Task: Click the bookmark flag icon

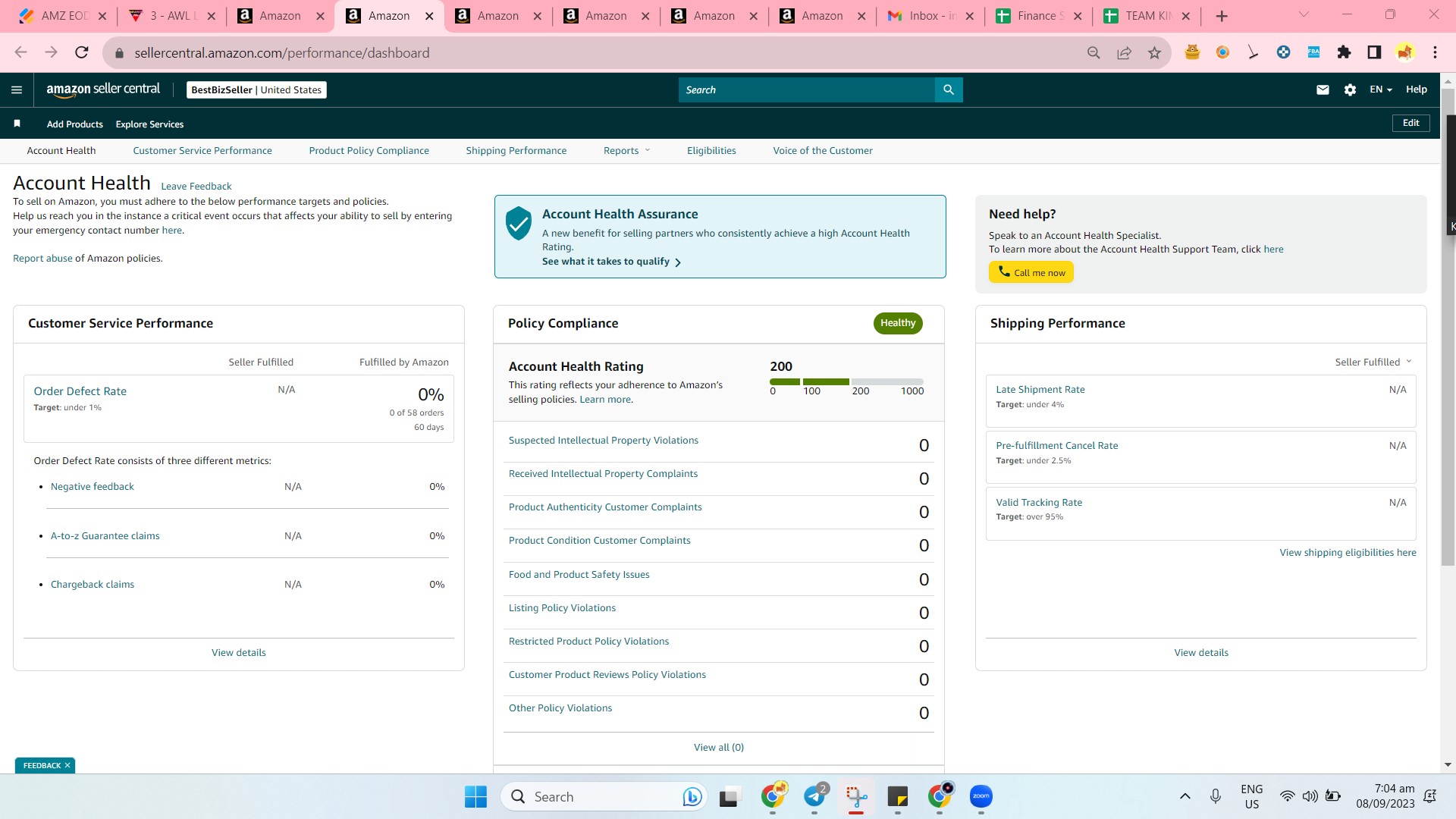Action: coord(17,124)
